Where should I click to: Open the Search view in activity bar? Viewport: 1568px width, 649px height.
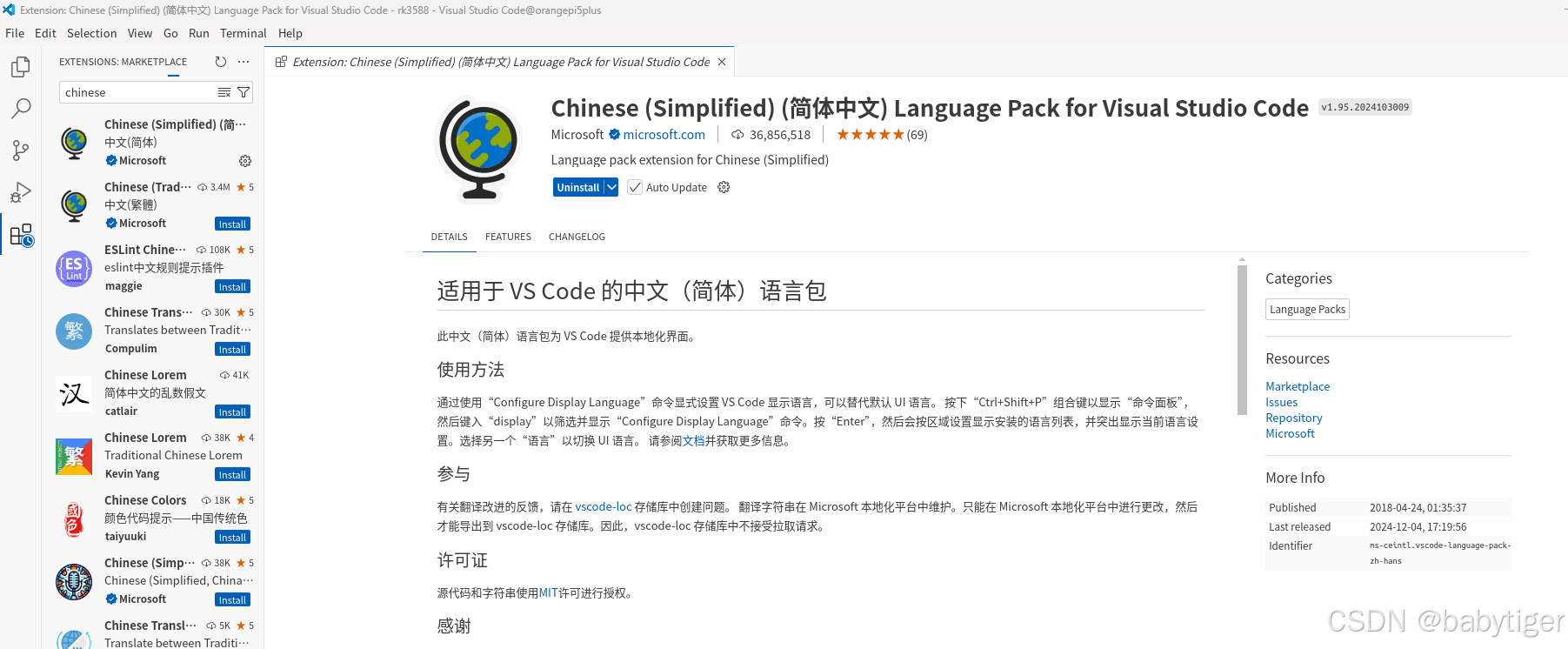(x=21, y=109)
